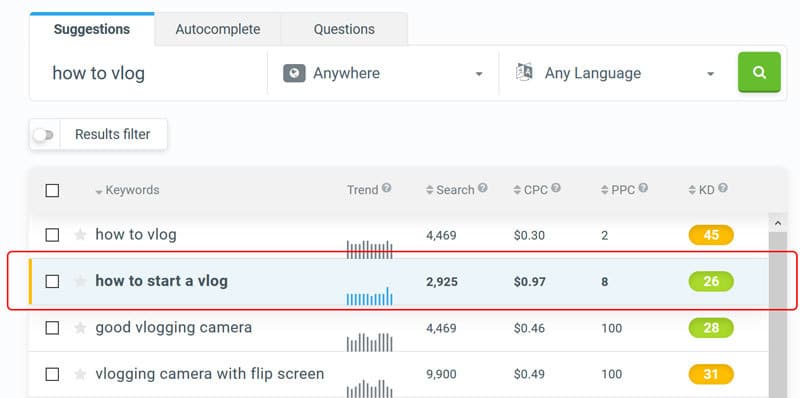Sort by the CPC column
Image resolution: width=800 pixels, height=398 pixels.
[531, 190]
